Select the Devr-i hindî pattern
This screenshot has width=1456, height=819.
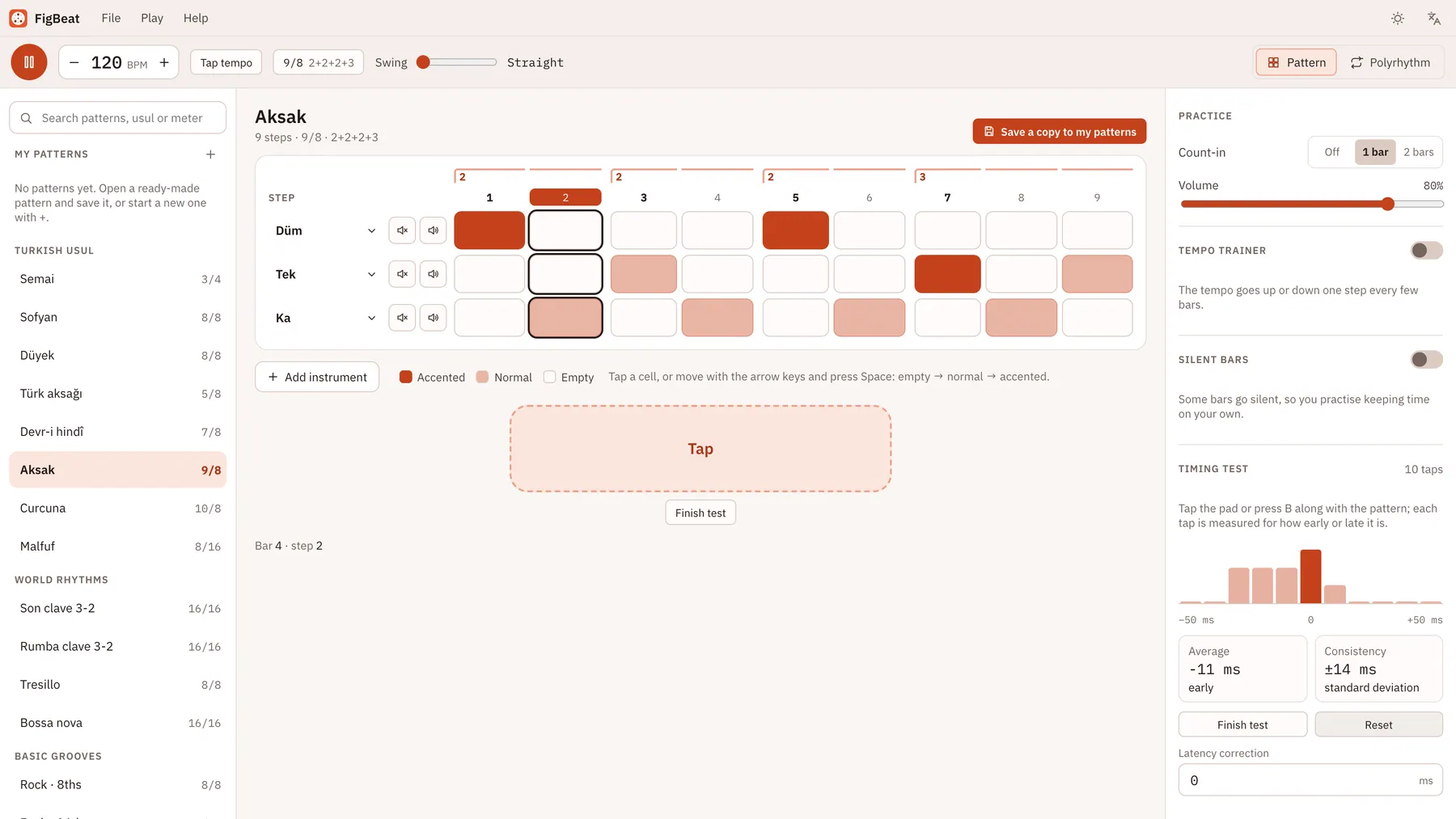pyautogui.click(x=118, y=432)
